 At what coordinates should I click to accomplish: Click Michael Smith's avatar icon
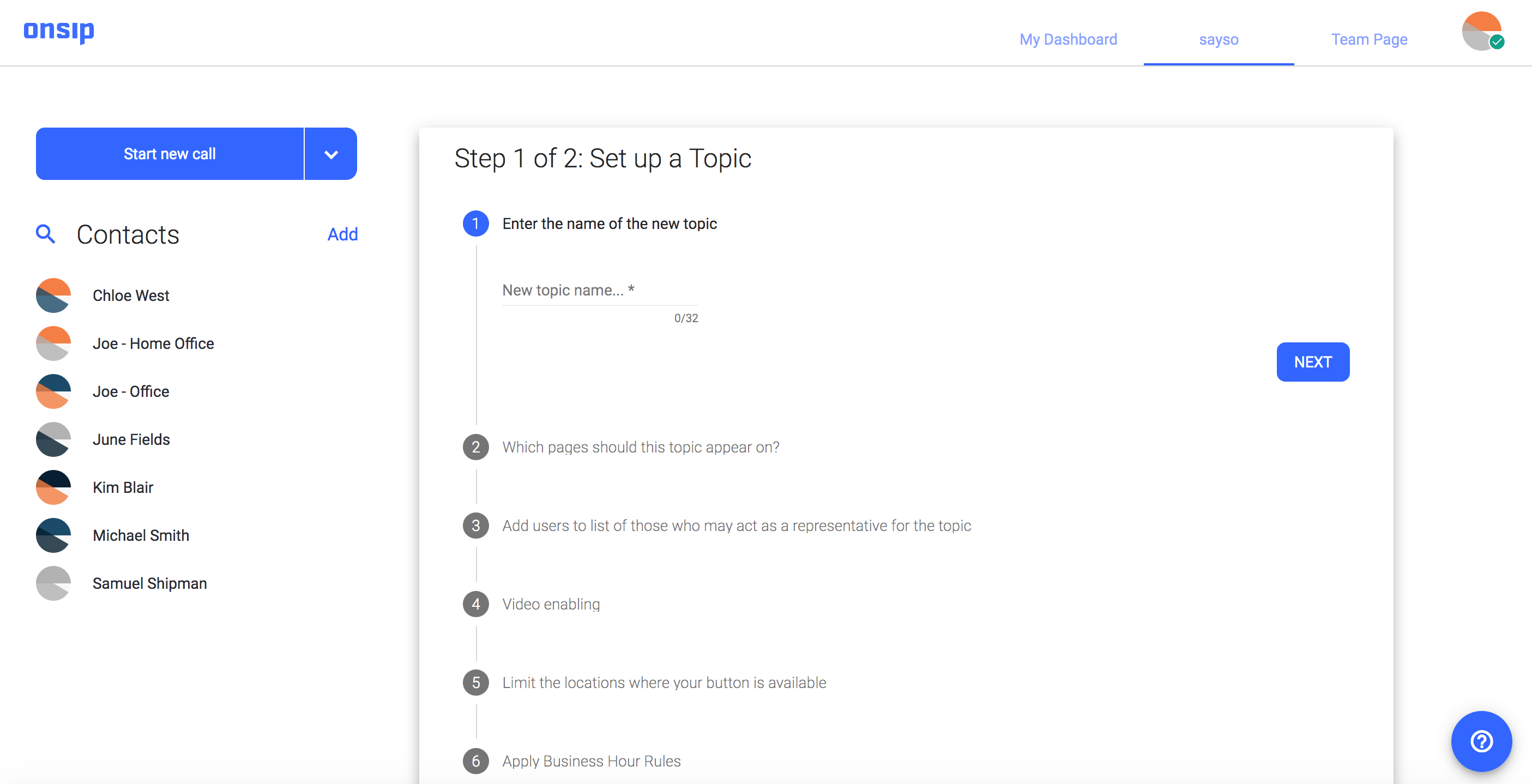pyautogui.click(x=53, y=535)
